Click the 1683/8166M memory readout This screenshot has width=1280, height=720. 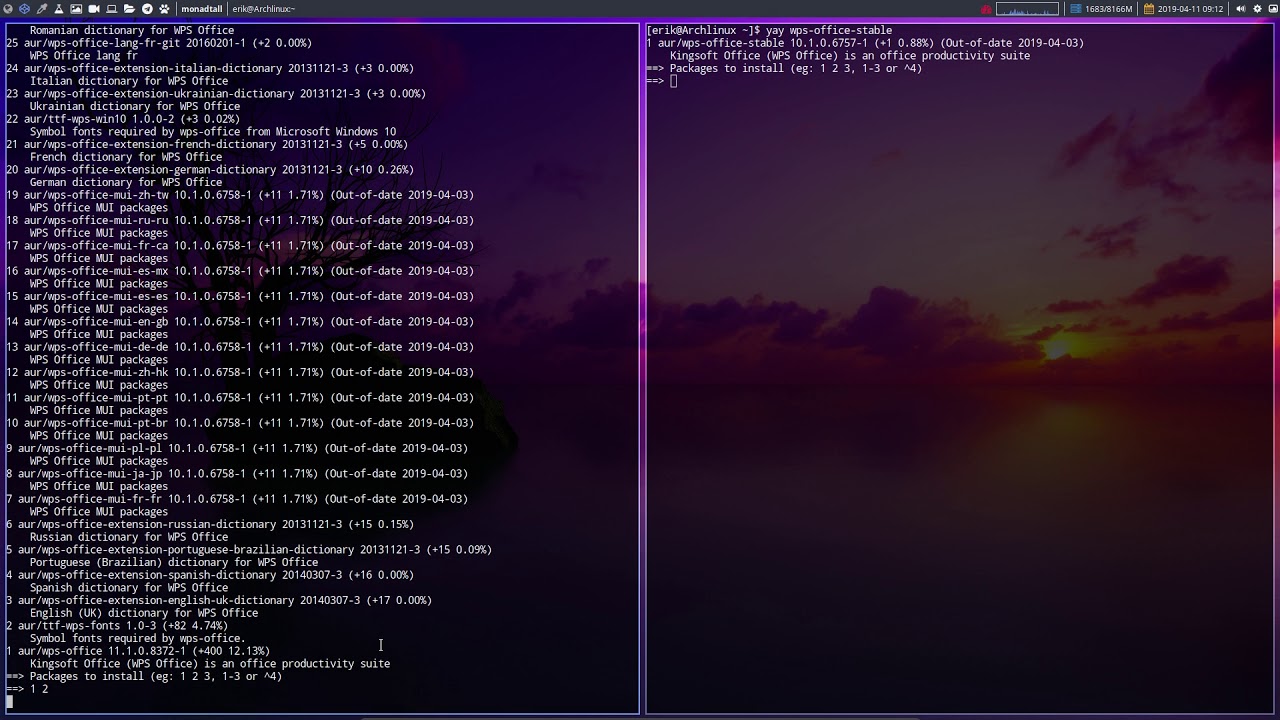[1109, 9]
